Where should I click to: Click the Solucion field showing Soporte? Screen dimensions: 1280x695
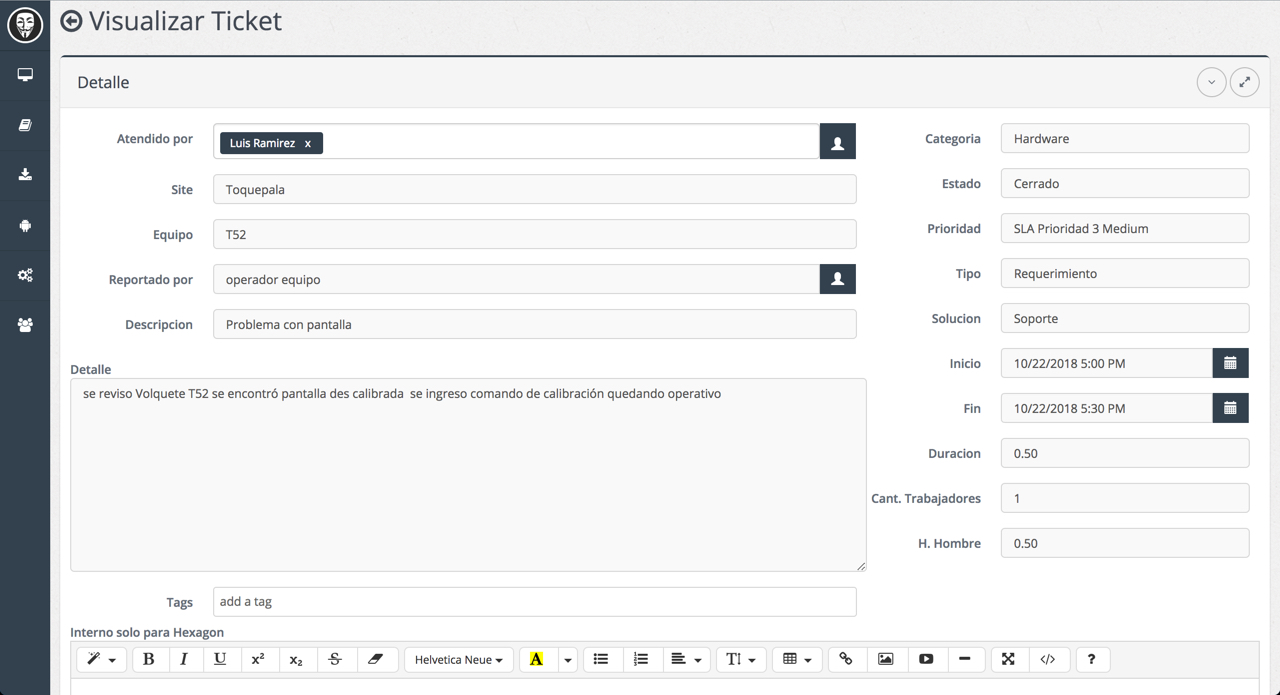1125,318
